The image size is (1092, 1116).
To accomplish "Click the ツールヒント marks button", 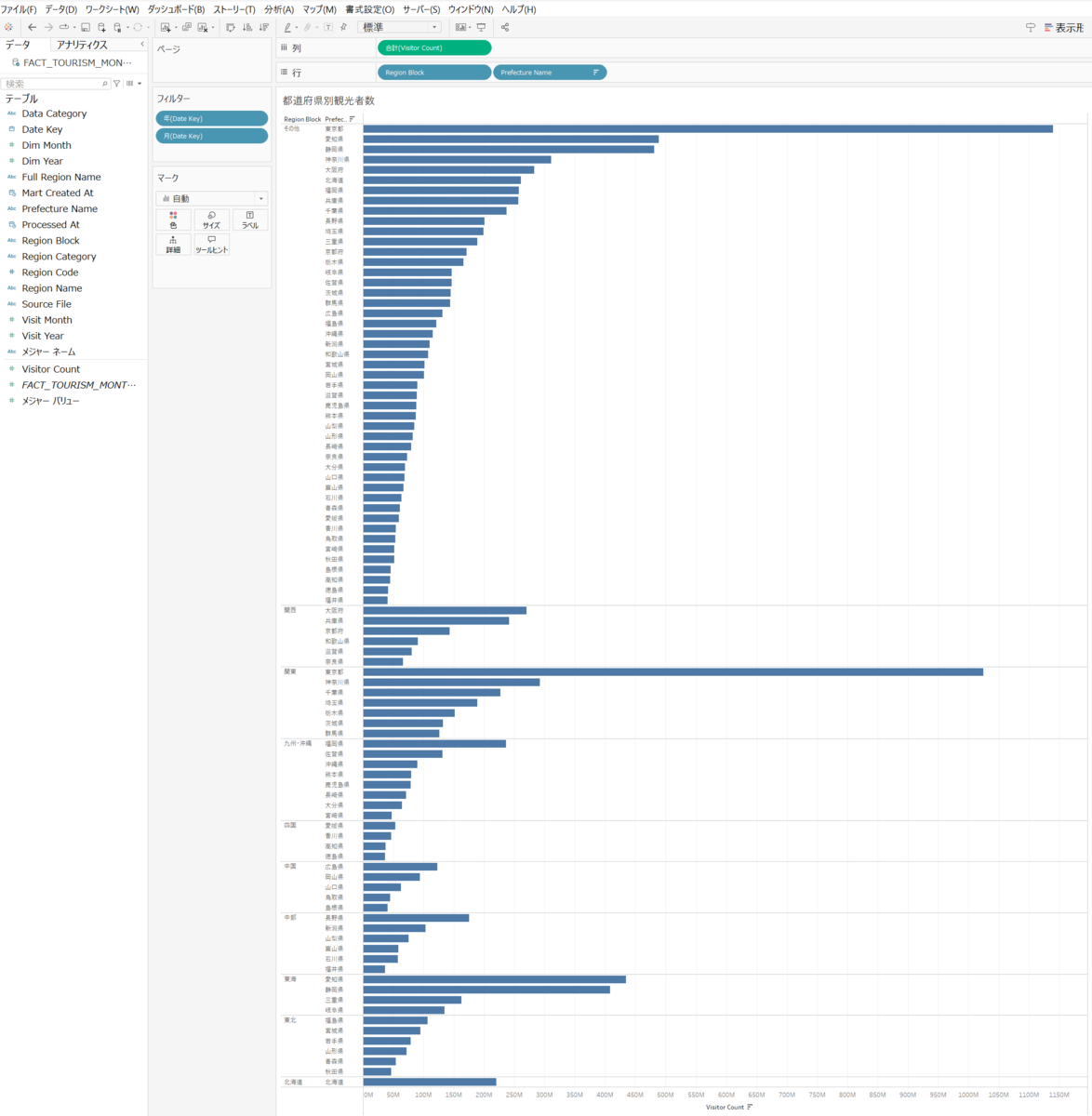I will tap(211, 245).
